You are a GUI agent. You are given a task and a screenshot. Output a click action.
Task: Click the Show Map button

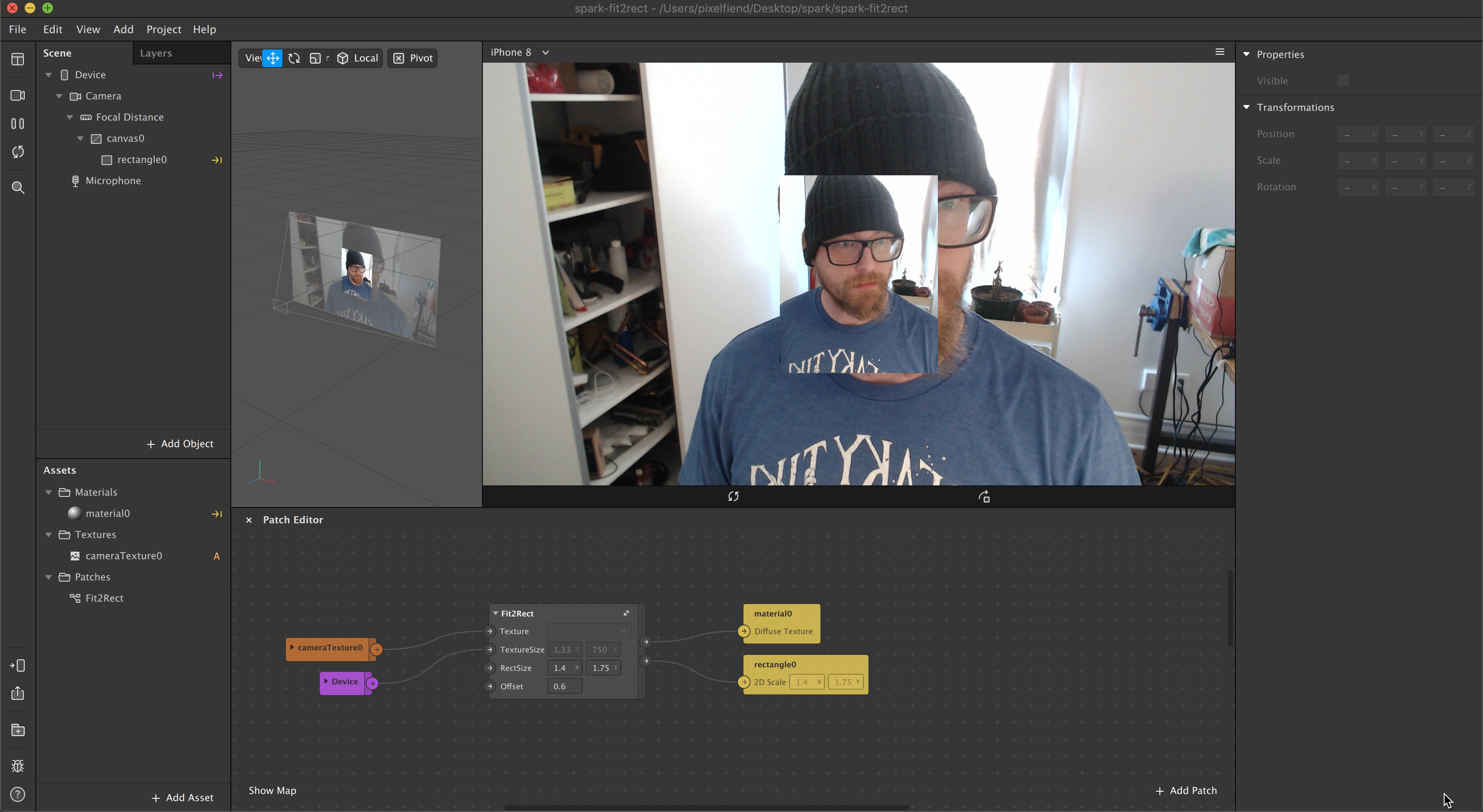tap(272, 790)
